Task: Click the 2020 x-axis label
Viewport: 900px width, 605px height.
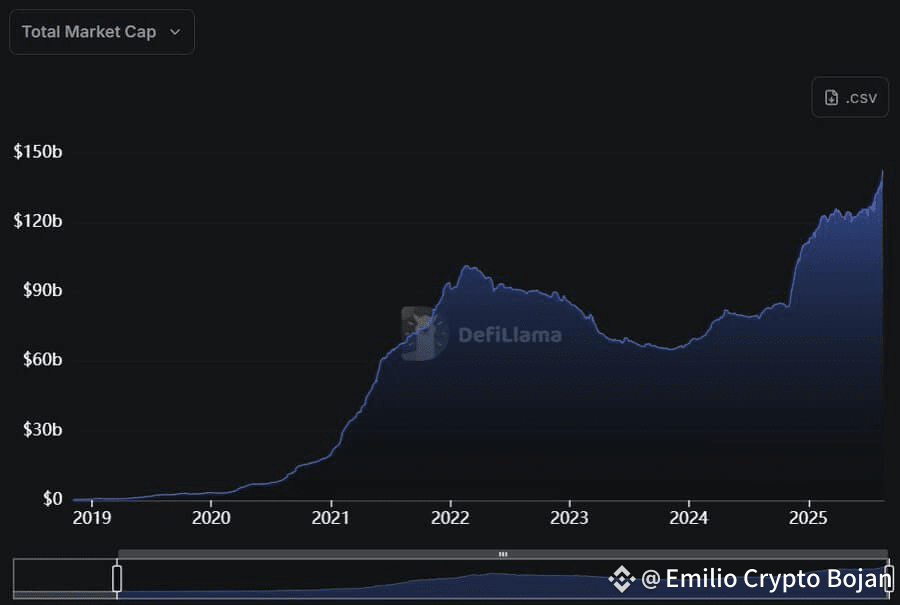Action: [211, 518]
